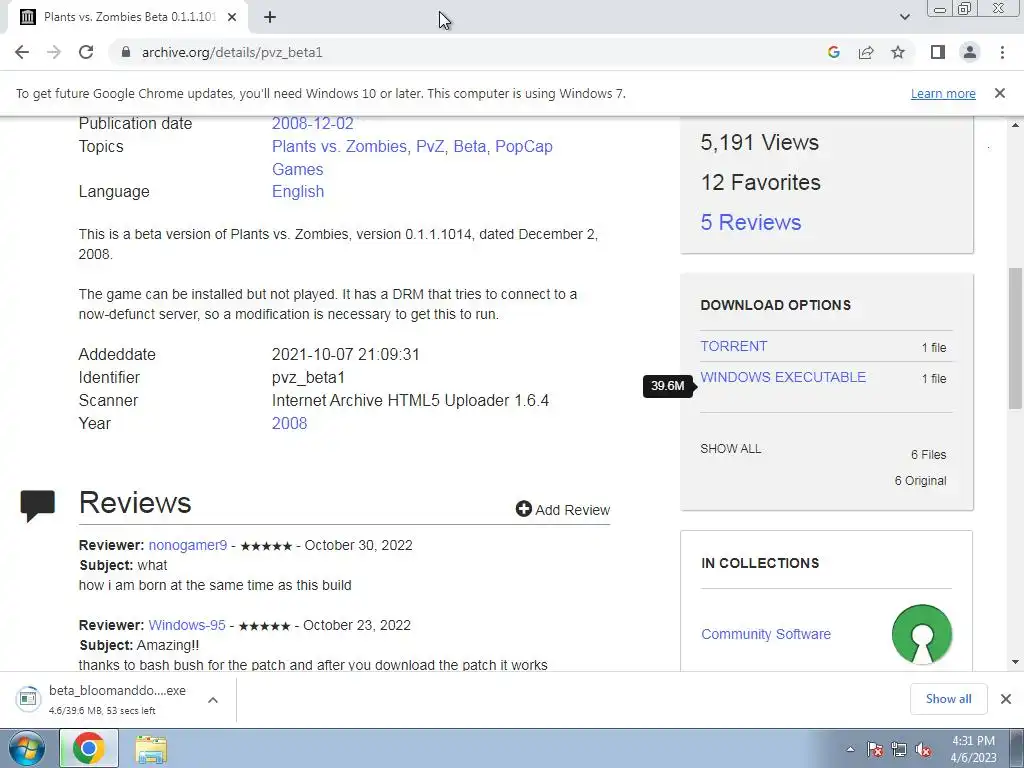
Task: Open reviewer nonogamer9's profile
Action: (x=187, y=545)
